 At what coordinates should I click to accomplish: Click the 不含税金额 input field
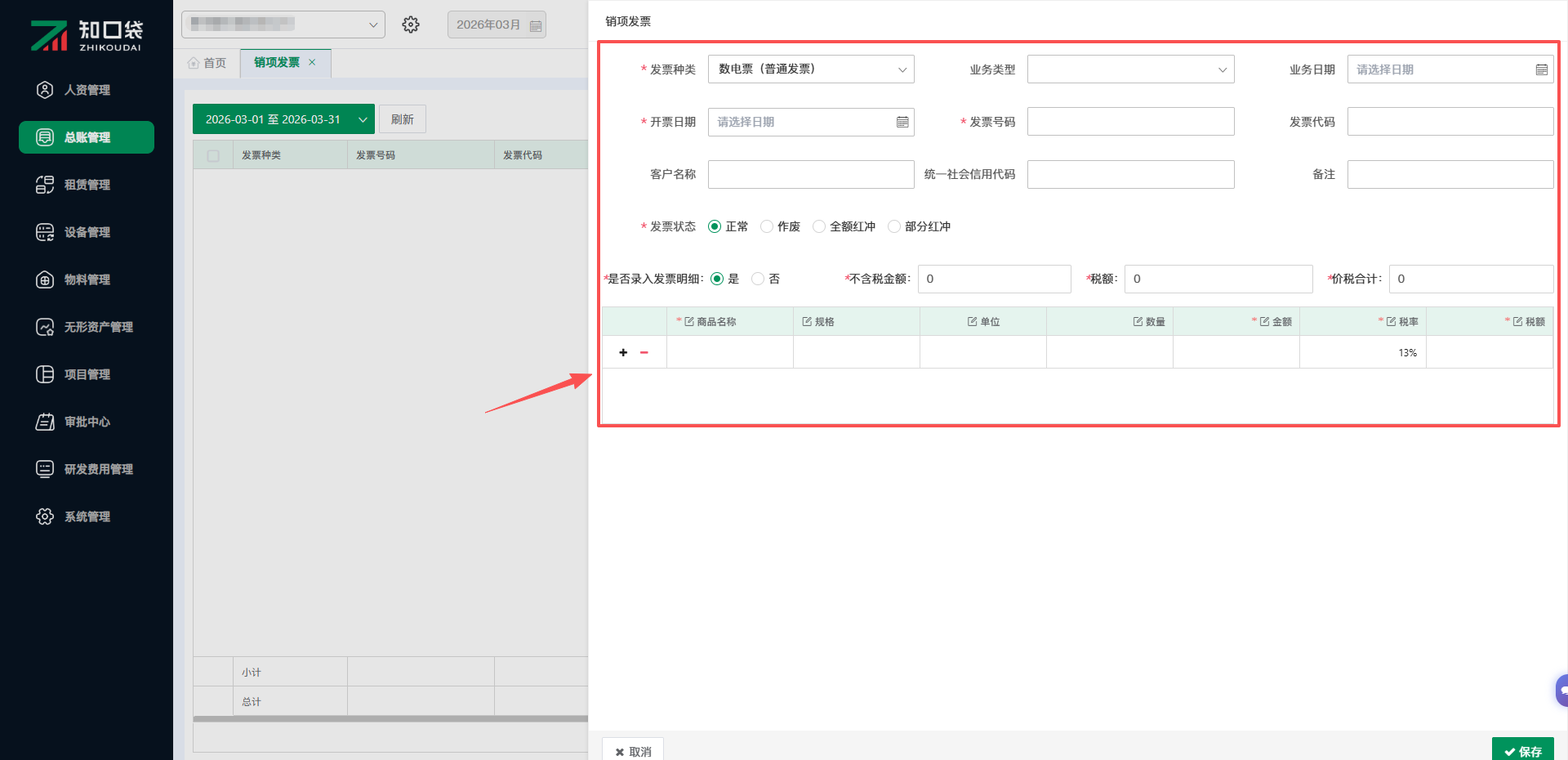[994, 279]
